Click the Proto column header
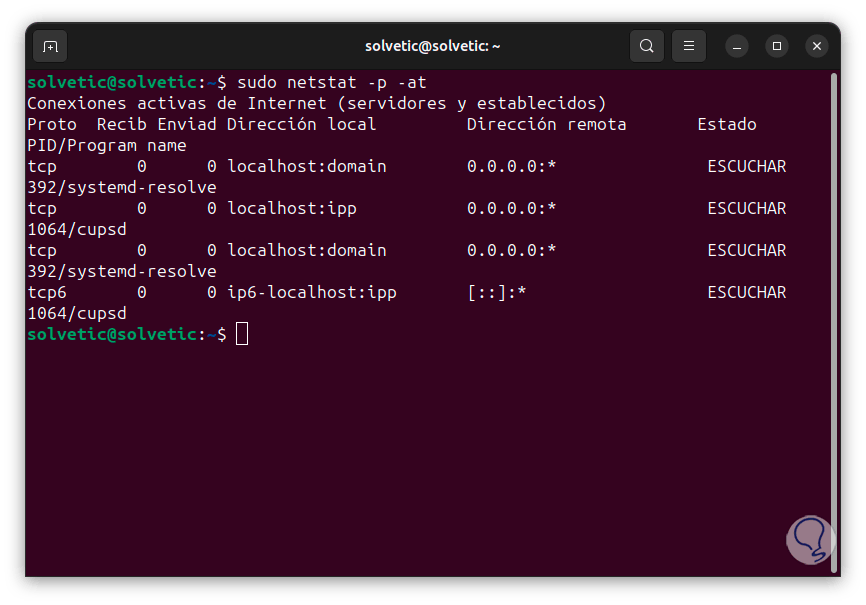866x605 pixels. pos(52,124)
